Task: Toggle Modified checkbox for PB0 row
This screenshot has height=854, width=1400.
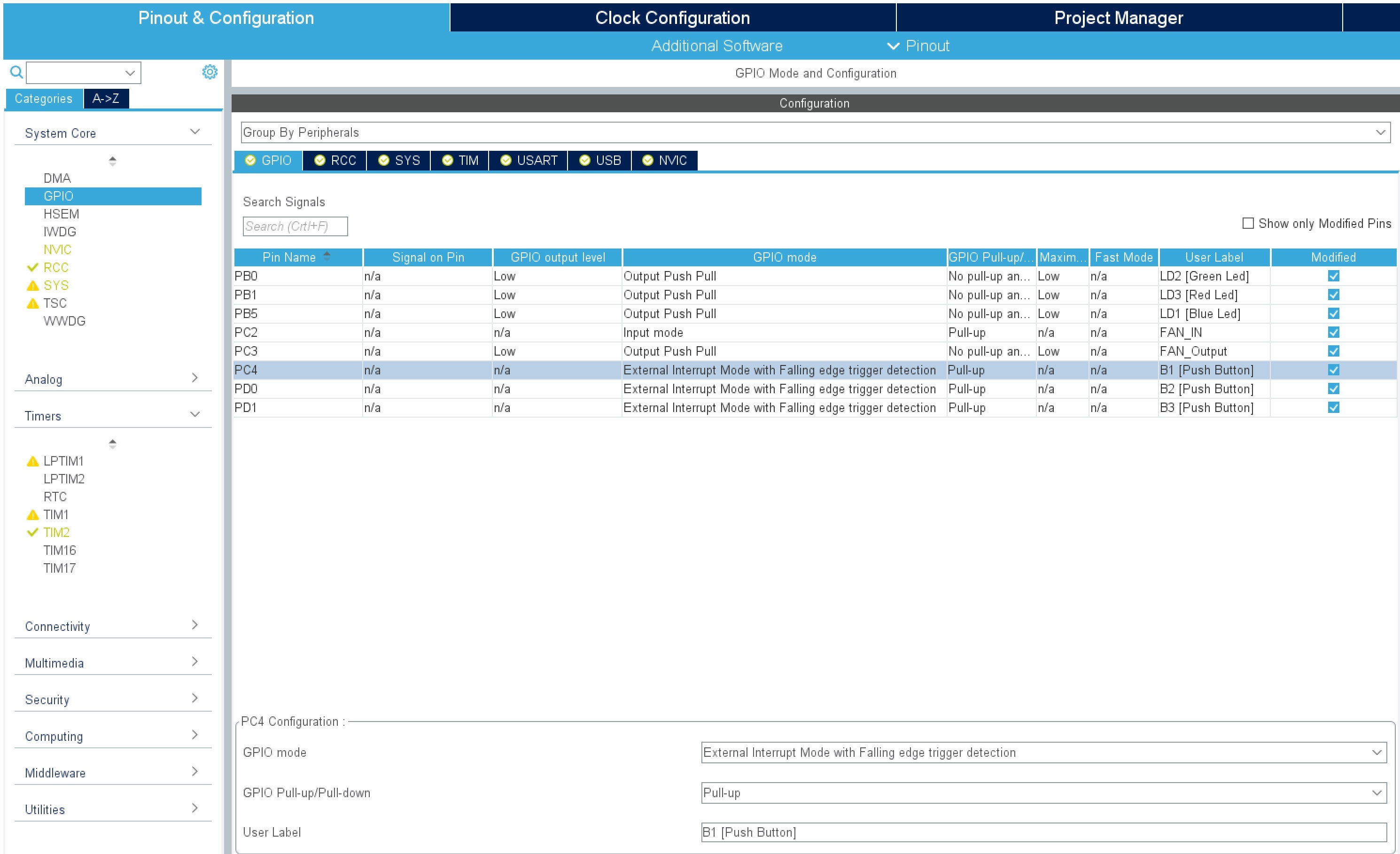Action: point(1333,276)
